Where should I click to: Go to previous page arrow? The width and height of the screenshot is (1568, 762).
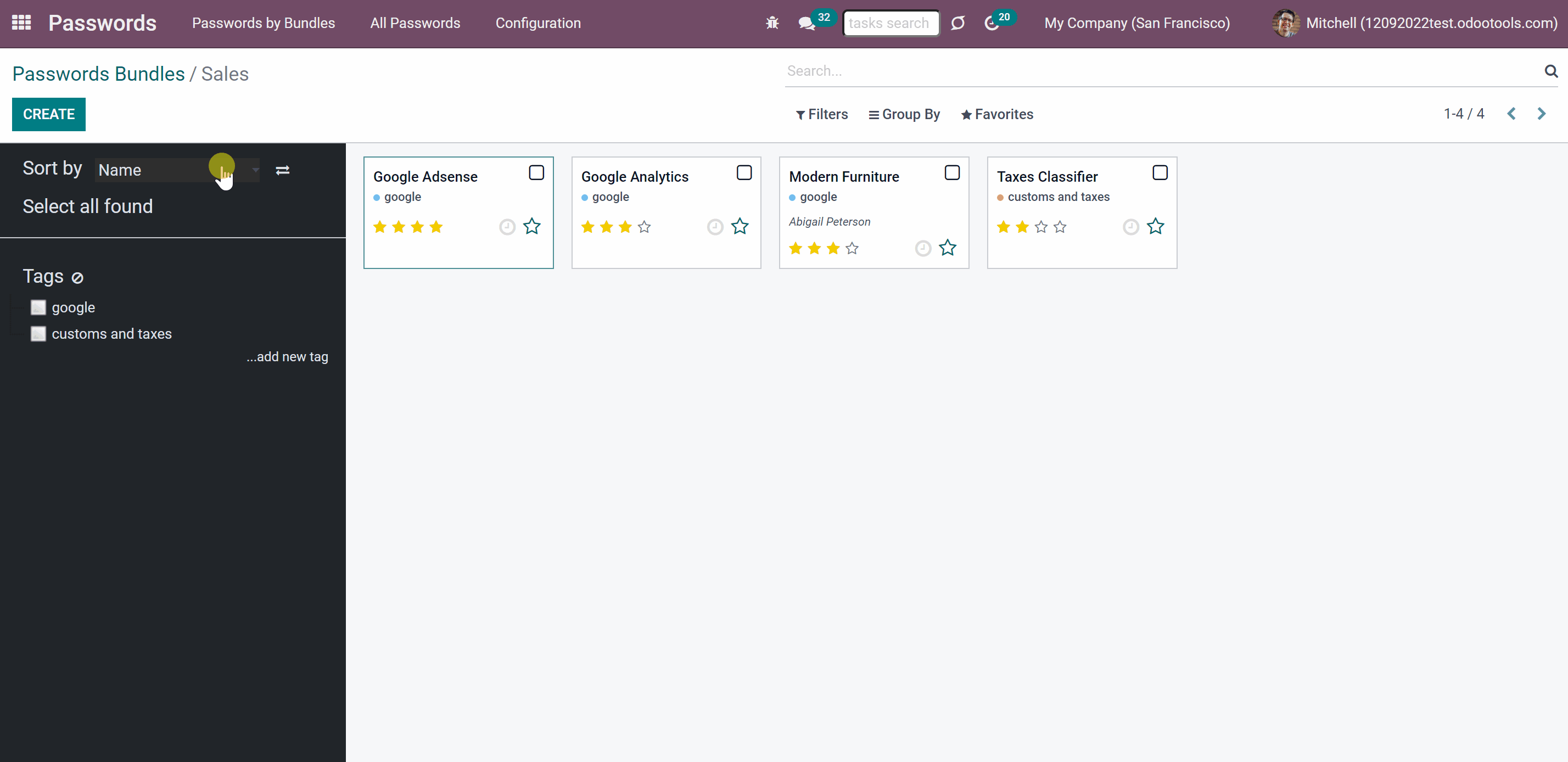(1511, 114)
